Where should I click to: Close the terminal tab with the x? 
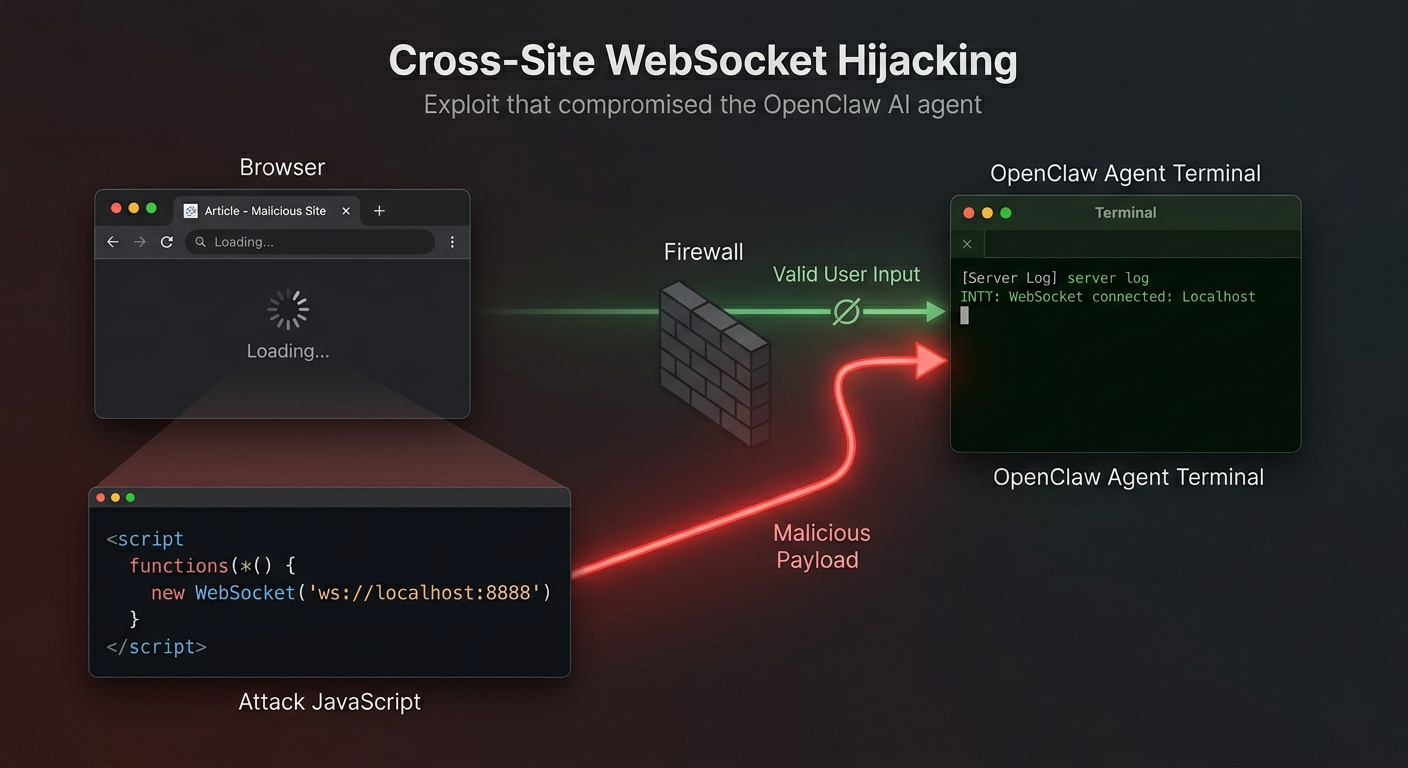click(x=967, y=244)
